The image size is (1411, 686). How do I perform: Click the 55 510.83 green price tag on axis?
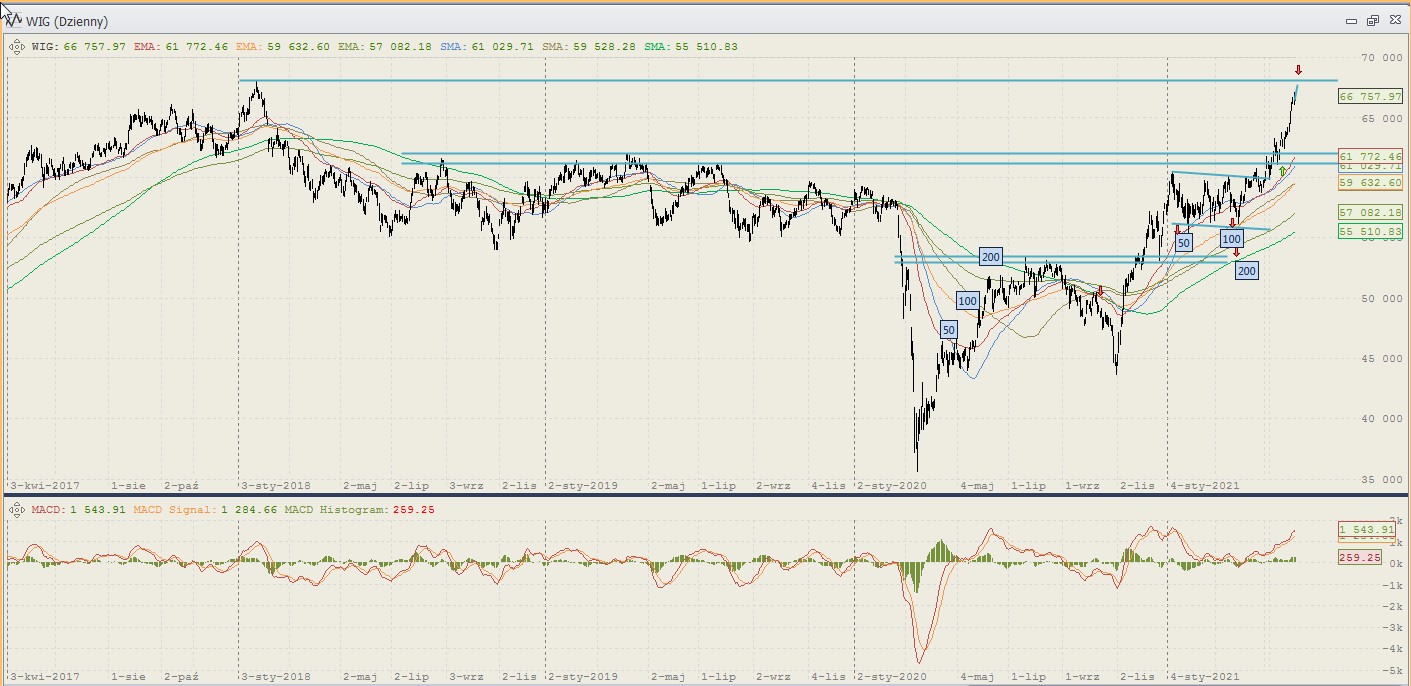point(1369,231)
